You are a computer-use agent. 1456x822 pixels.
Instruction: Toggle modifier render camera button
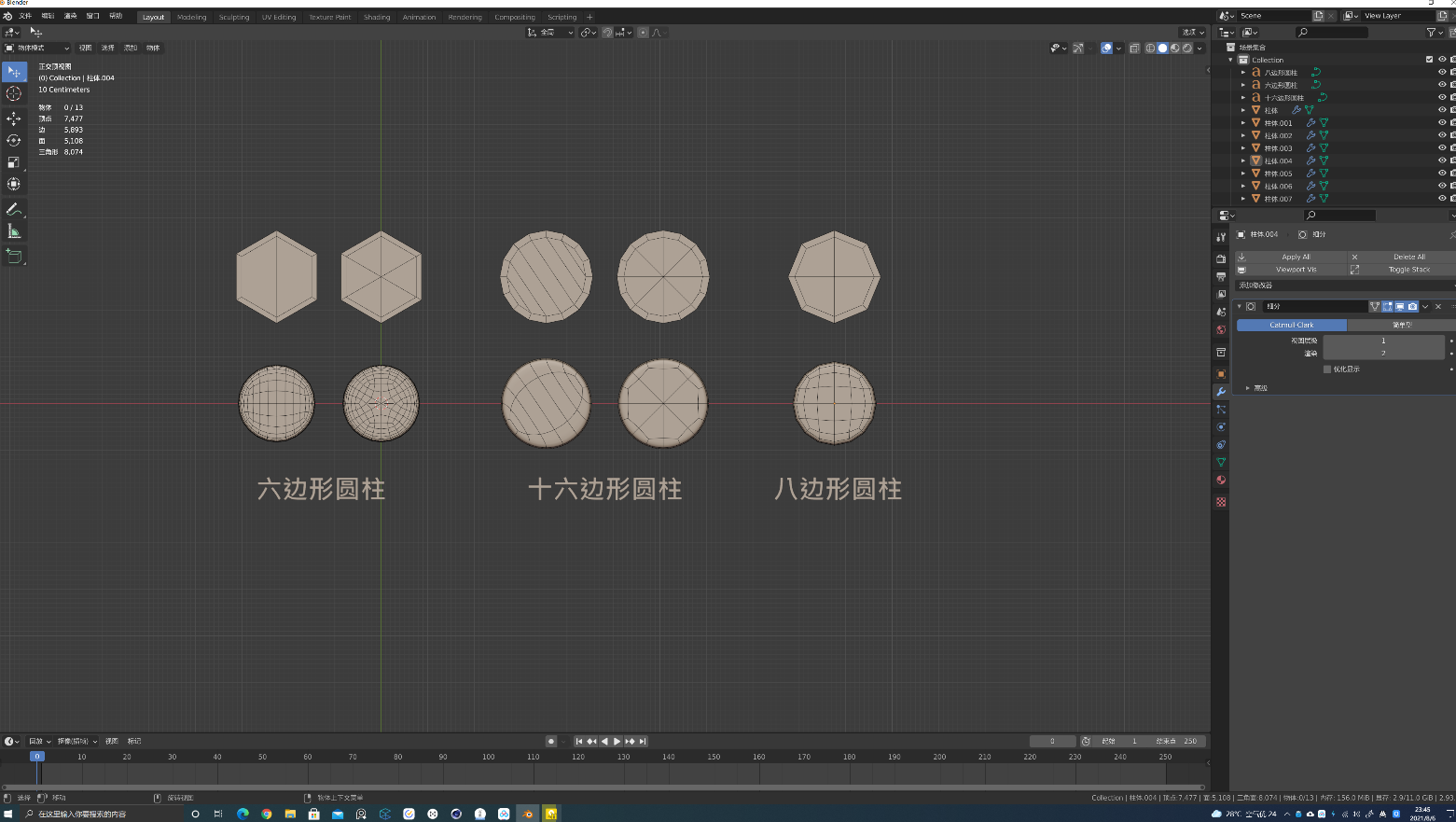point(1412,306)
